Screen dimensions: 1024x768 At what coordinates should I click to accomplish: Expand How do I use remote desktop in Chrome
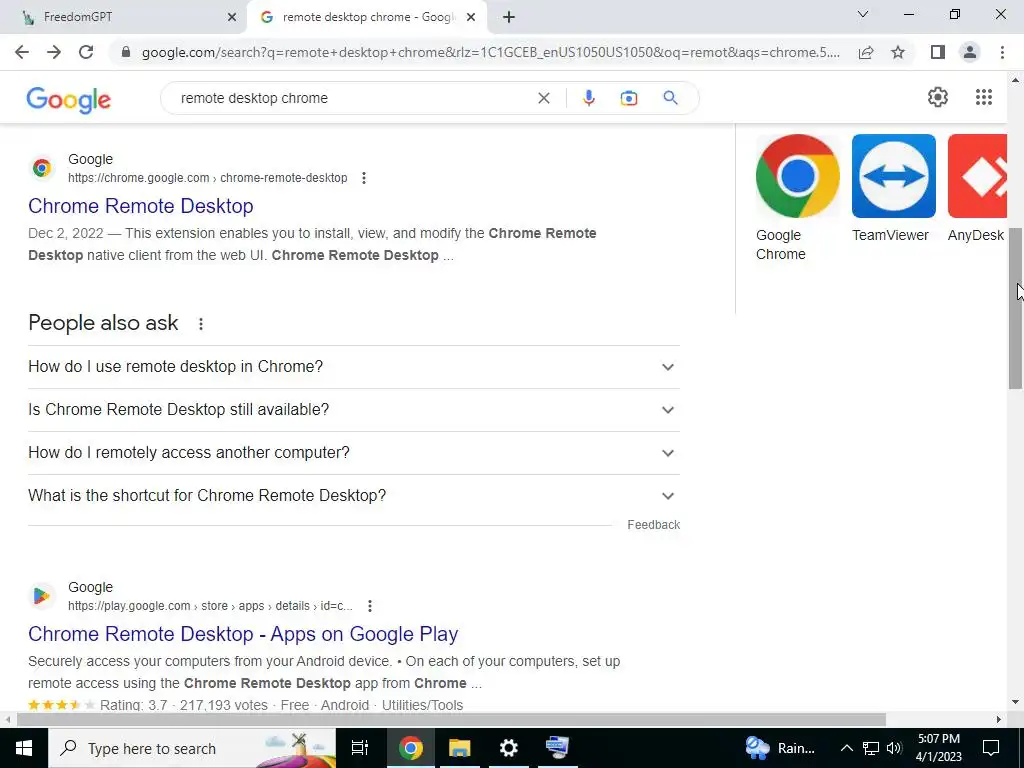tap(354, 367)
